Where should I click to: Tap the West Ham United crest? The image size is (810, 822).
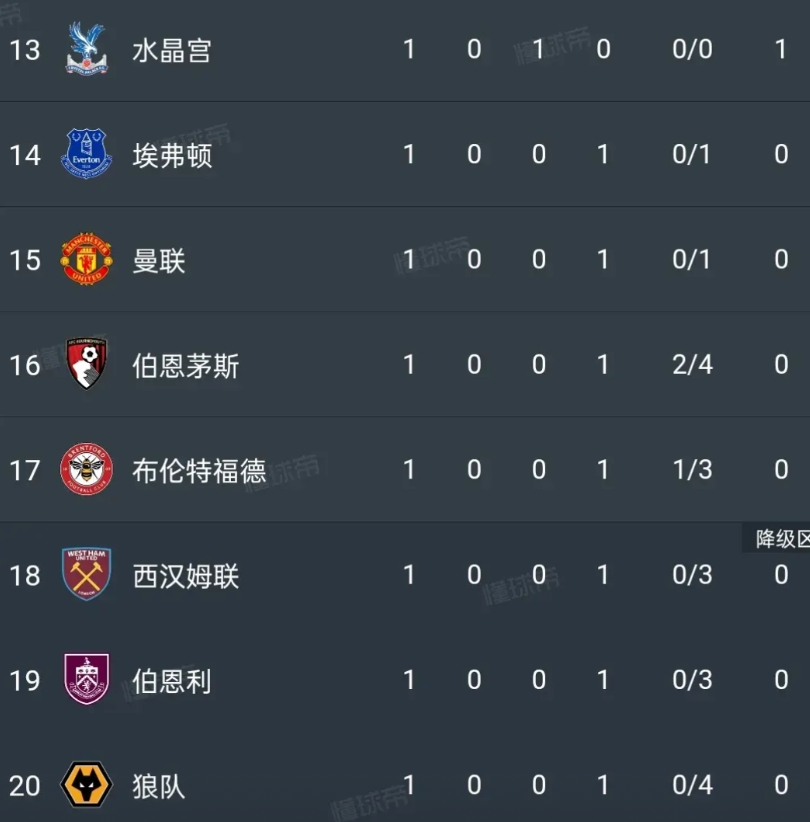tap(86, 575)
